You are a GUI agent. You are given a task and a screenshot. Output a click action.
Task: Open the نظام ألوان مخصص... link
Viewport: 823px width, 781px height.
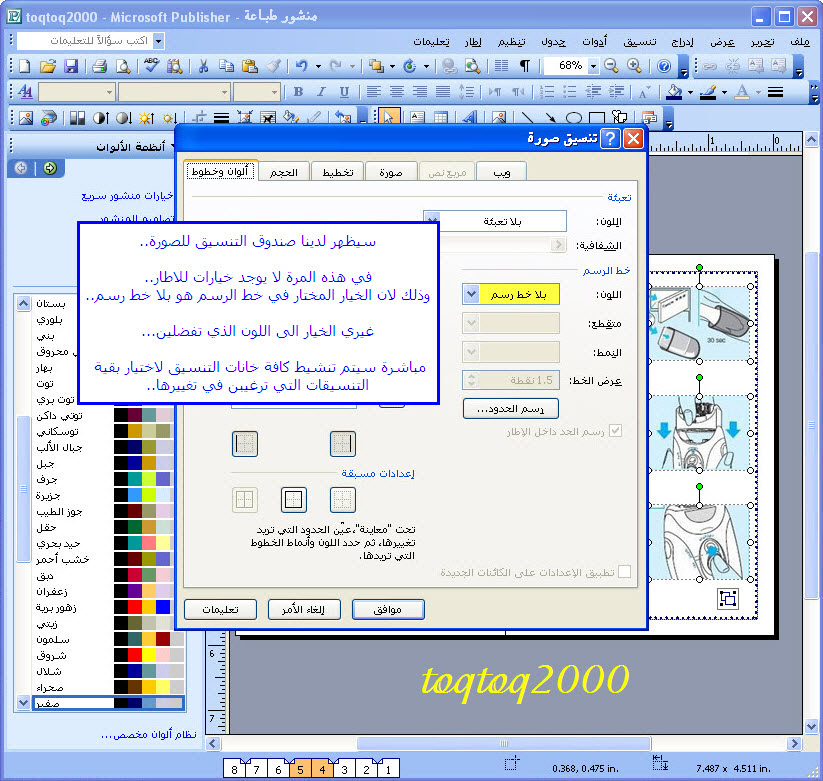(x=149, y=735)
